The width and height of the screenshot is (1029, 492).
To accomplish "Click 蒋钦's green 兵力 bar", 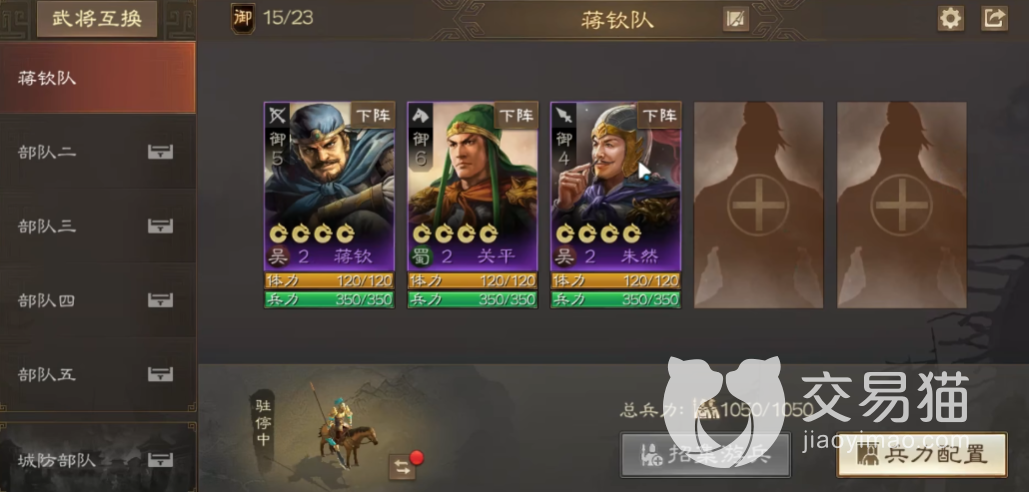I will pos(329,299).
